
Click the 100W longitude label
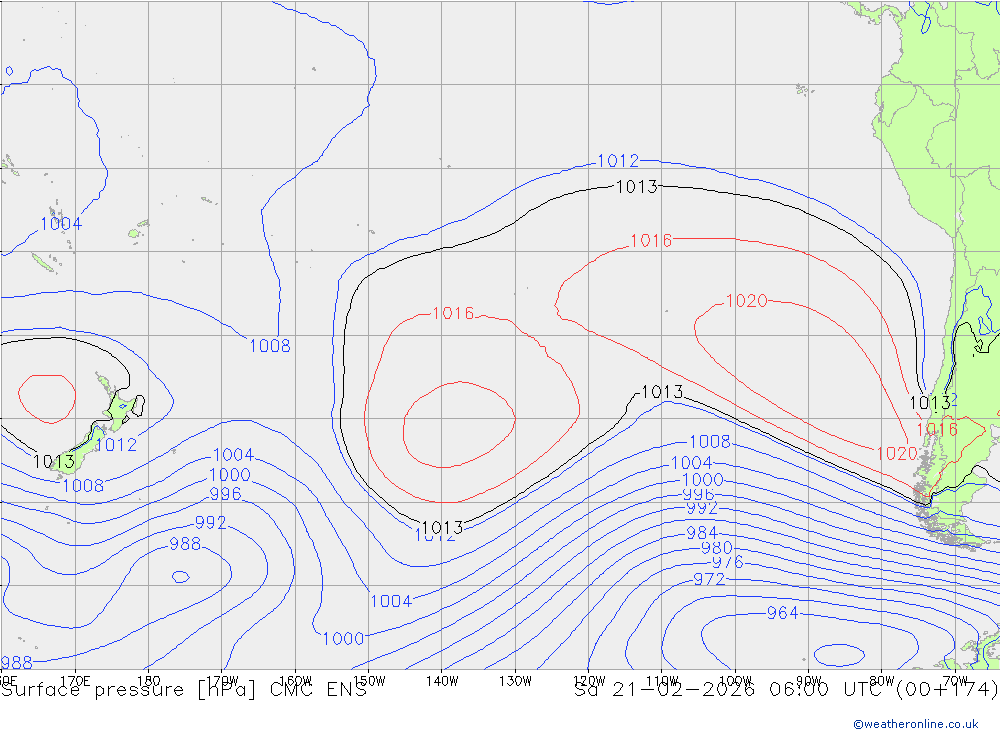pos(735,681)
